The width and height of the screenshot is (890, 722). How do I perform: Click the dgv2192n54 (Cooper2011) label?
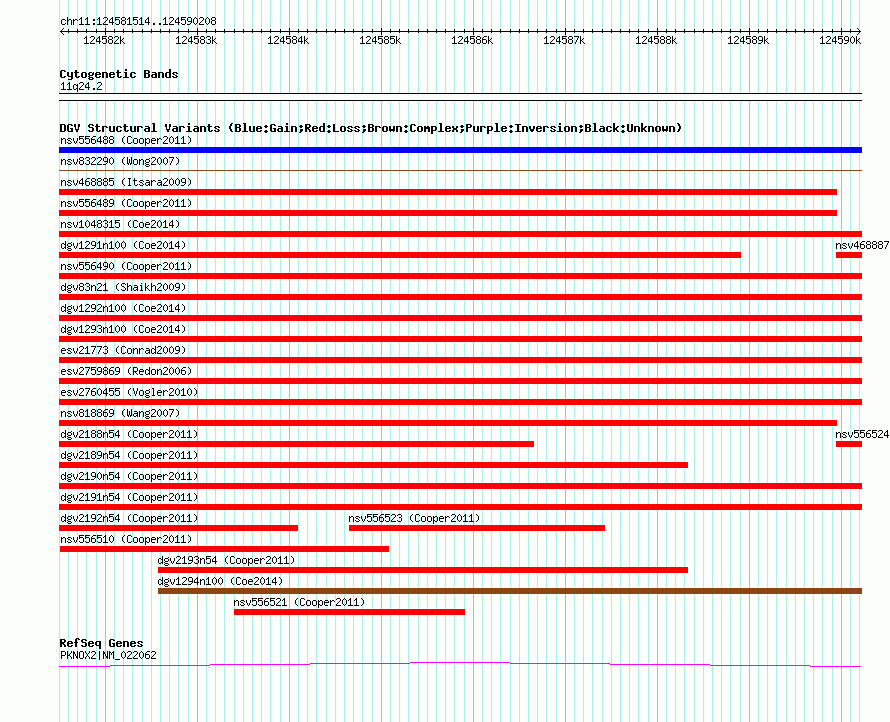129,518
